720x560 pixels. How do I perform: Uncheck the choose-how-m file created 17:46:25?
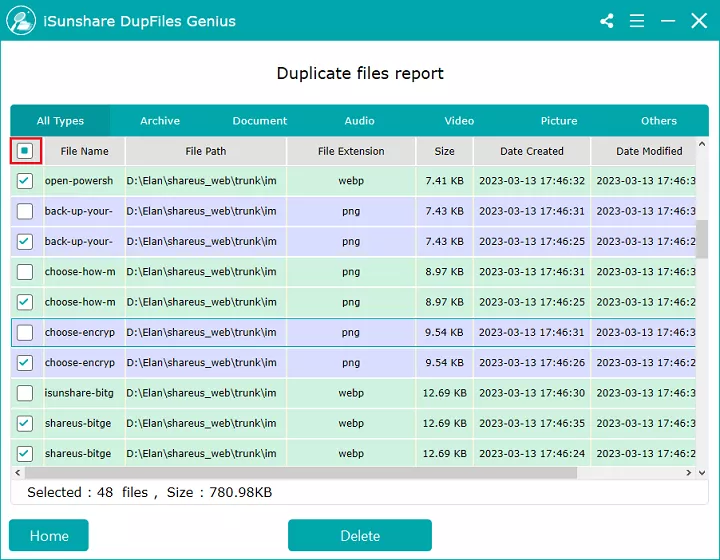[25, 302]
